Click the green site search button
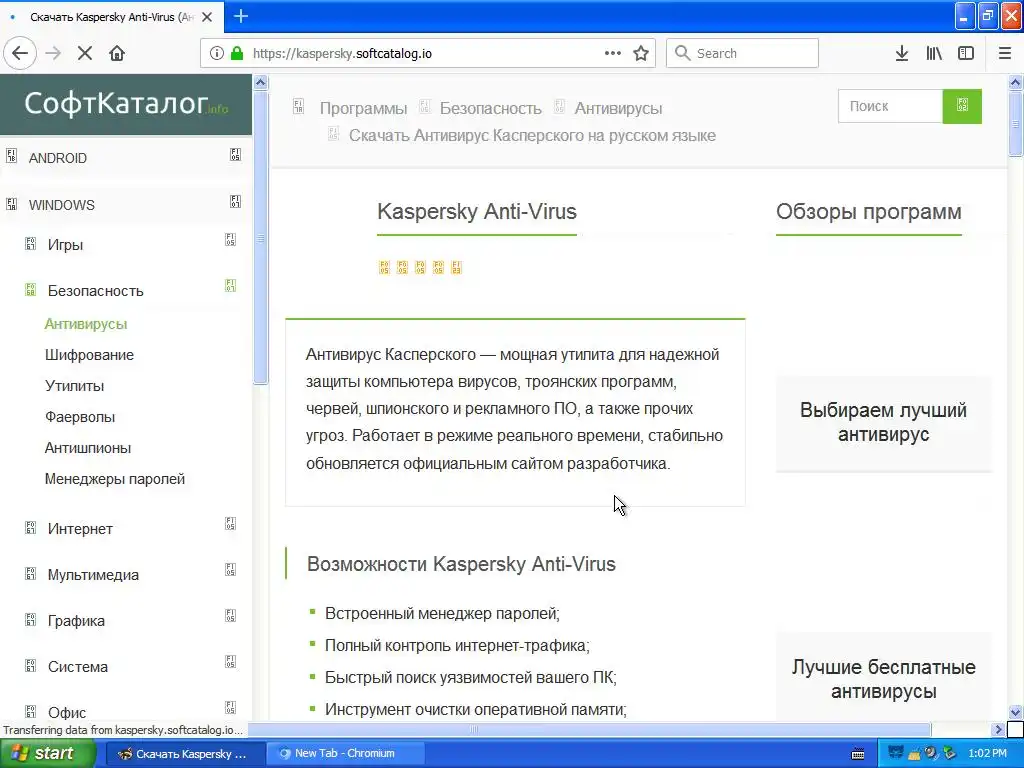The image size is (1024, 768). (962, 106)
